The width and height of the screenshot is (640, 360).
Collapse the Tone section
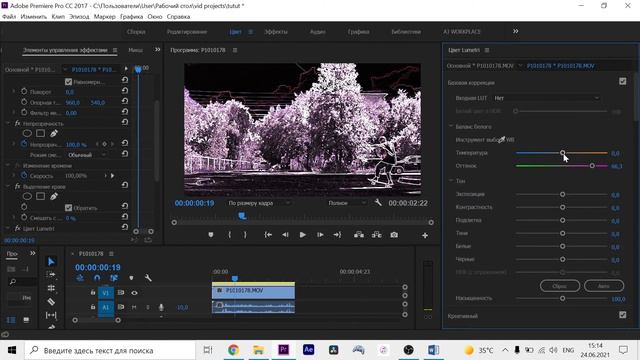[x=451, y=180]
